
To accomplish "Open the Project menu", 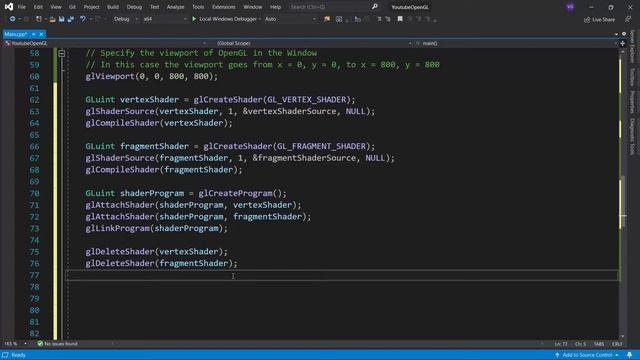I will 91,7.
